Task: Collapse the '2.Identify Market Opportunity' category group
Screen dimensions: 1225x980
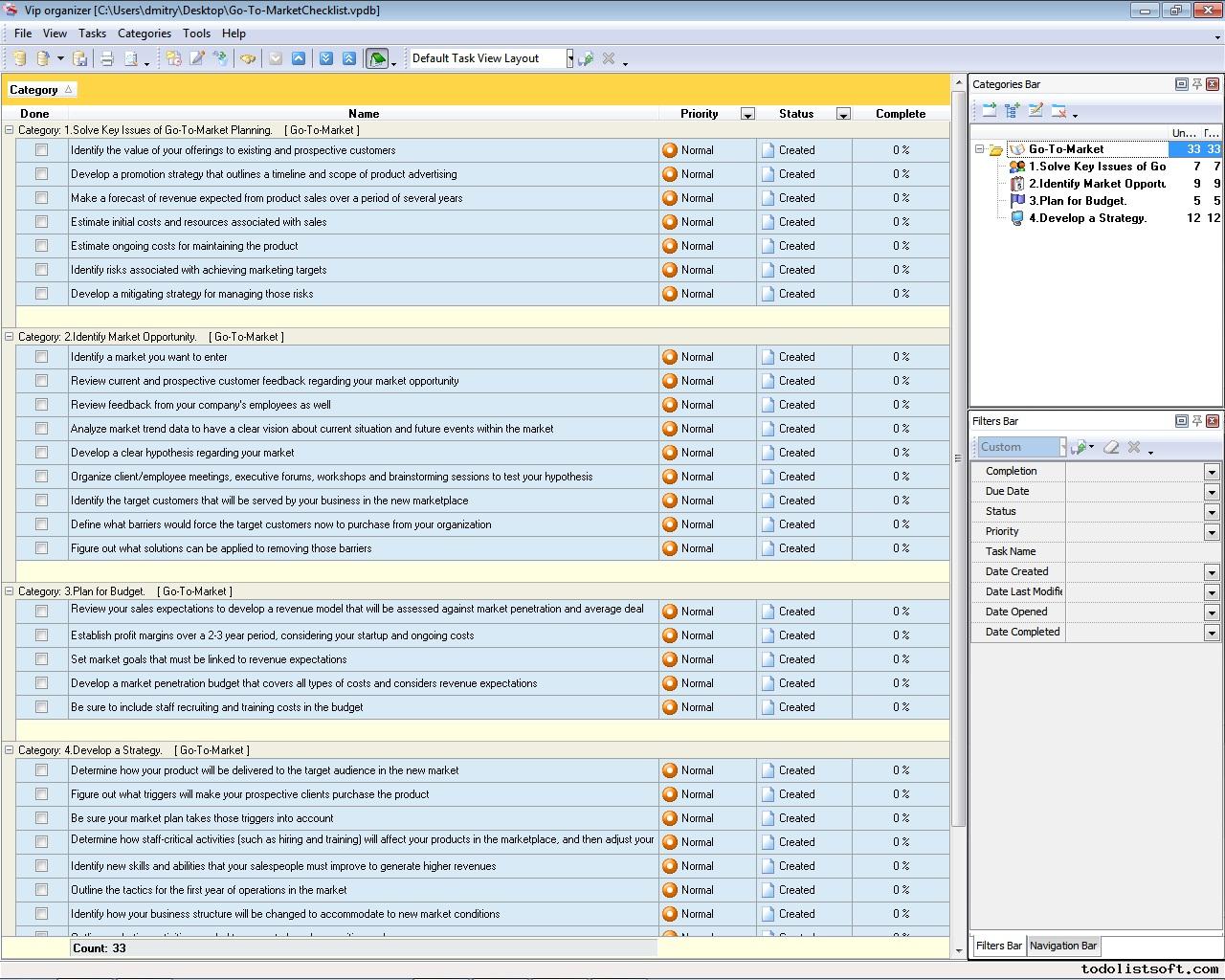Action: [10, 337]
